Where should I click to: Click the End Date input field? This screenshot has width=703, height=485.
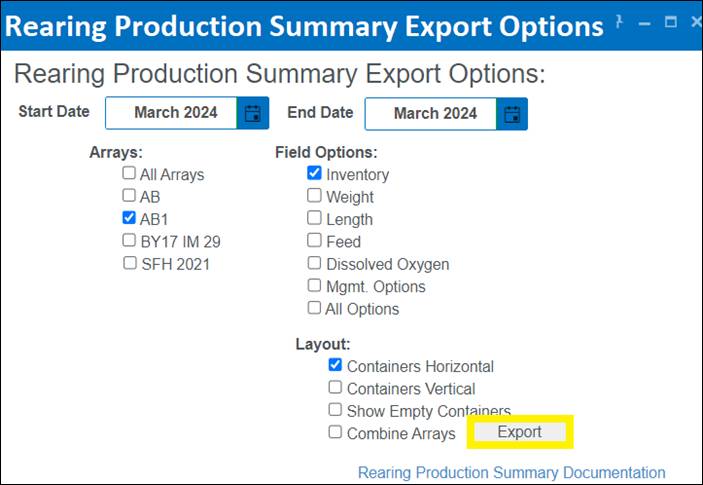[432, 113]
